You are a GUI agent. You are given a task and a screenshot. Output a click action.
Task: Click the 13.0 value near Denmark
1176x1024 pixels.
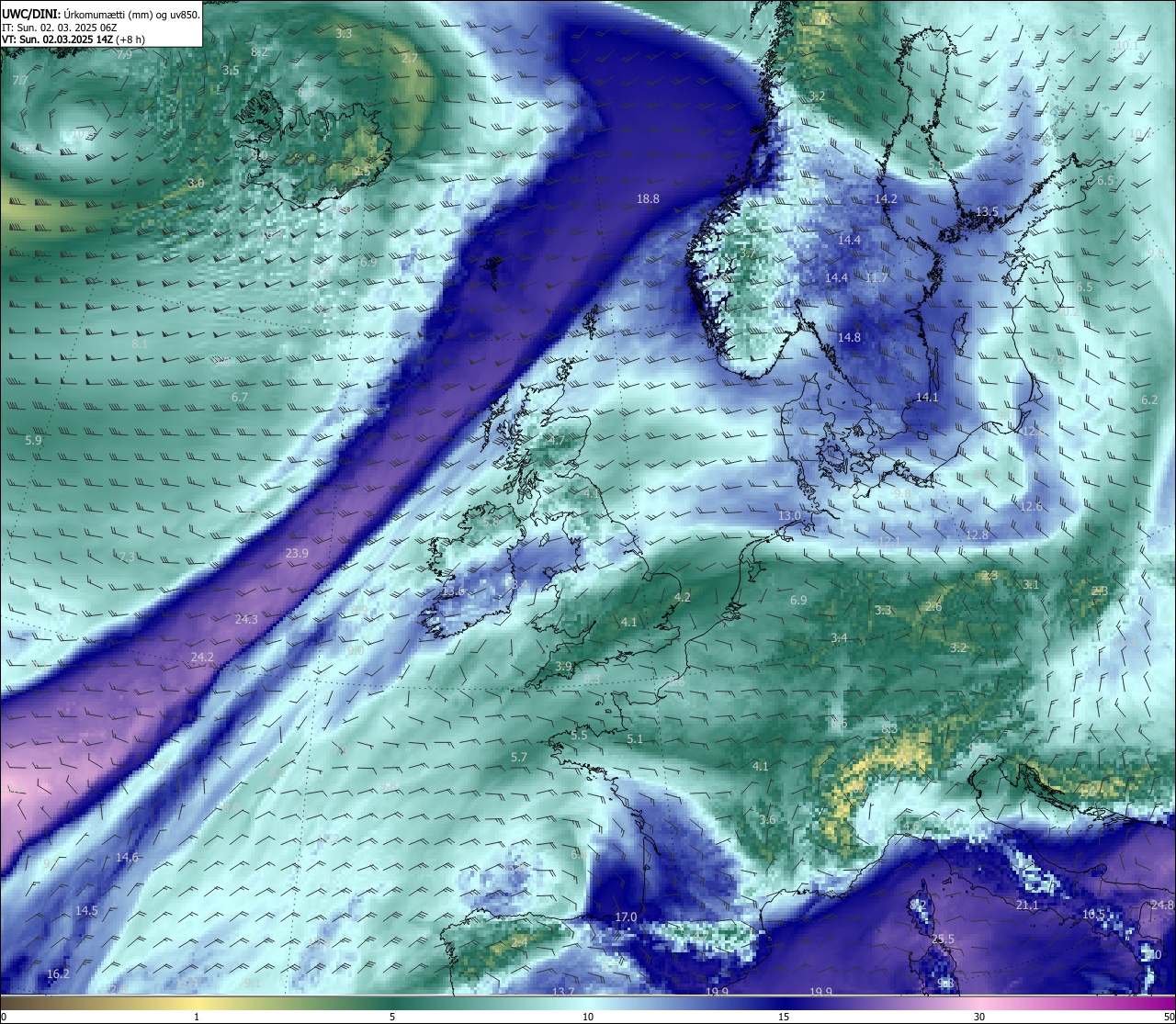pyautogui.click(x=789, y=515)
